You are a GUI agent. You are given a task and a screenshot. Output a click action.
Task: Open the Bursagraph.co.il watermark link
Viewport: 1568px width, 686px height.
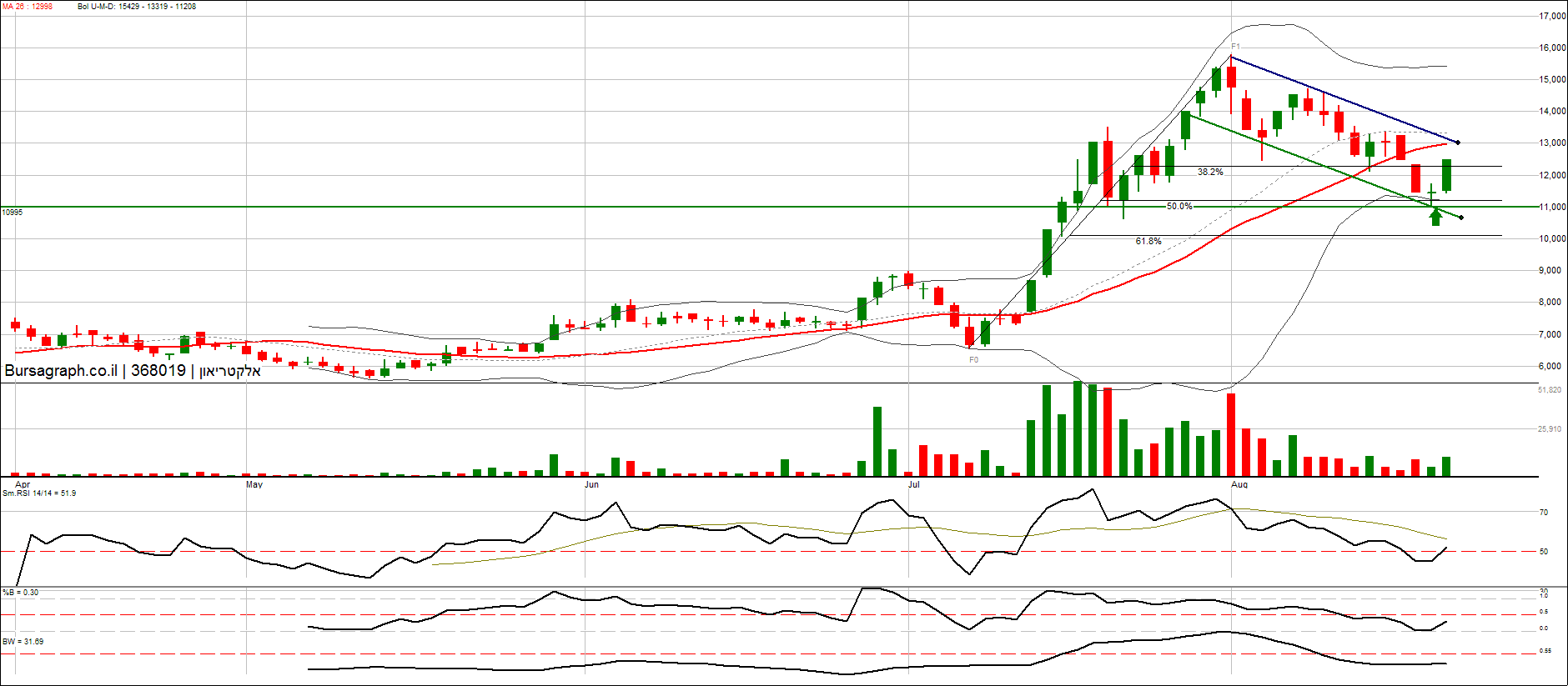[x=61, y=371]
